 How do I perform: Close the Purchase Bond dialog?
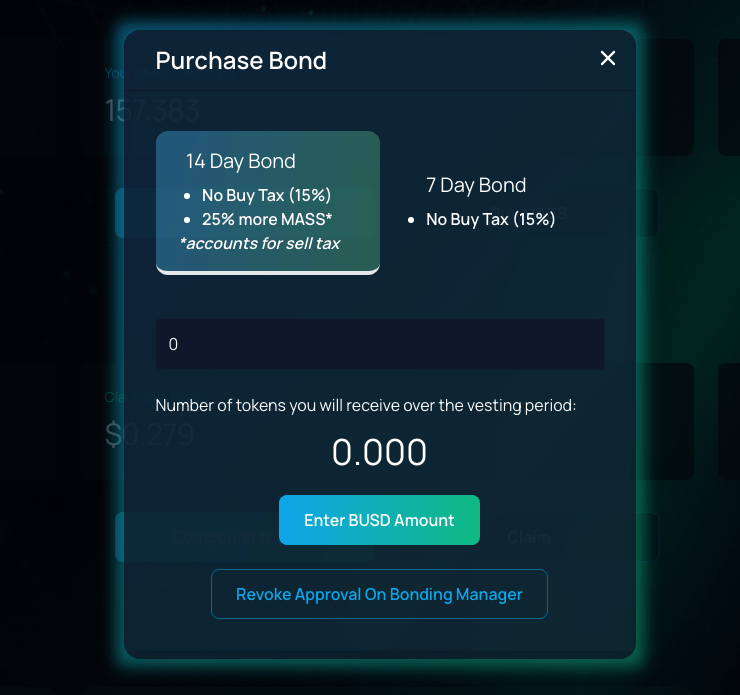coord(607,59)
